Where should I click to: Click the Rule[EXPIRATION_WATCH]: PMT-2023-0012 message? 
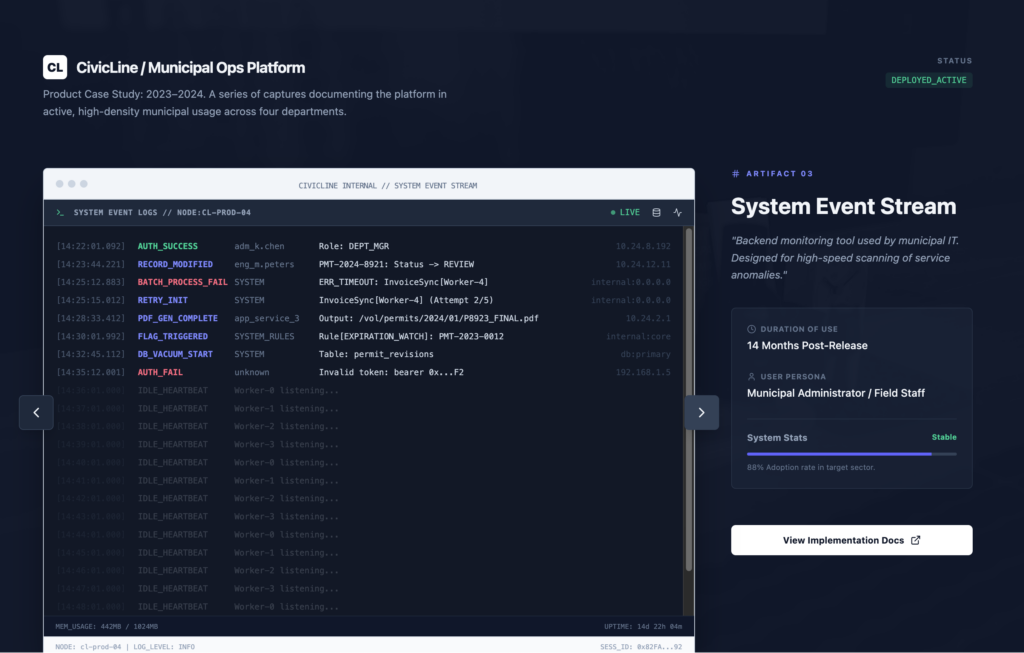411,336
